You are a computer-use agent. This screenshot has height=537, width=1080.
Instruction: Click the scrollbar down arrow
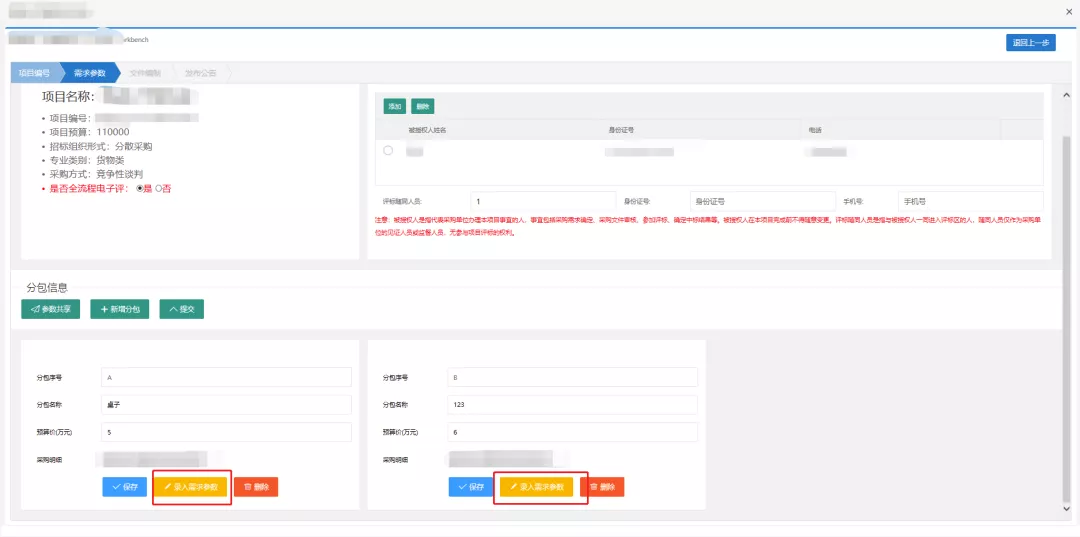(x=1064, y=509)
